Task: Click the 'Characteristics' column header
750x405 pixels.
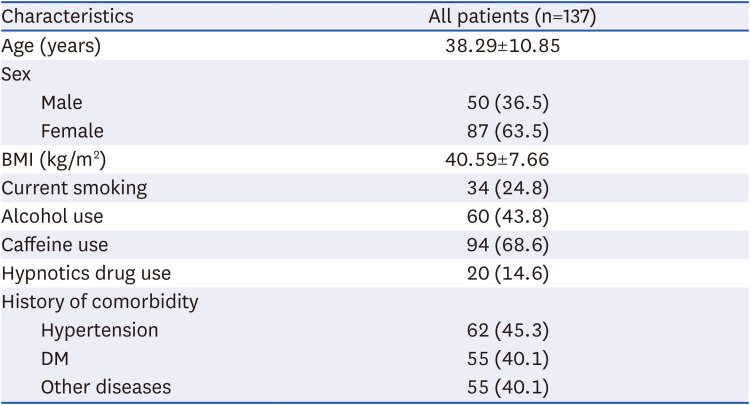Action: (67, 17)
